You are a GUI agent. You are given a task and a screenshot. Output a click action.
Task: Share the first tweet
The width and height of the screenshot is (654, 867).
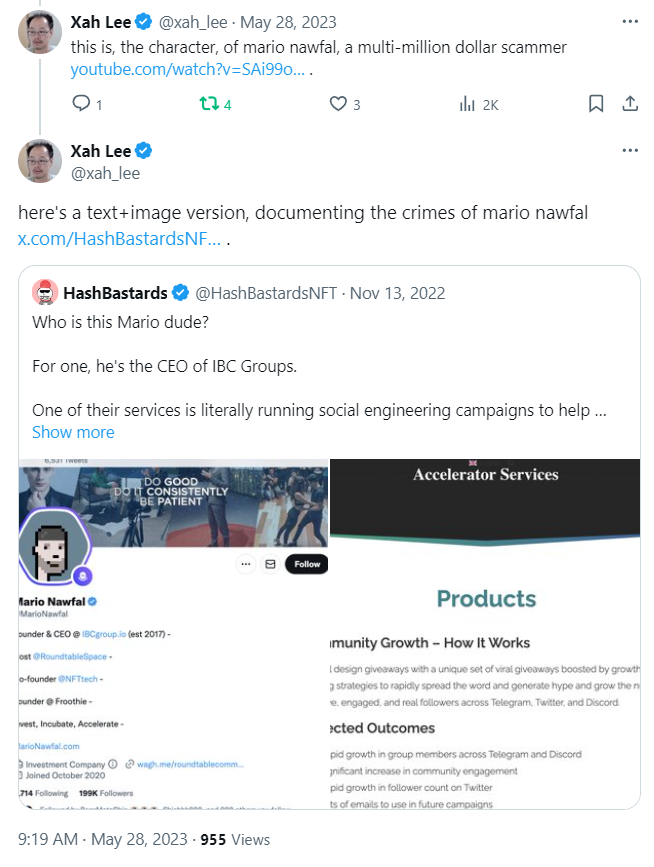(x=630, y=104)
